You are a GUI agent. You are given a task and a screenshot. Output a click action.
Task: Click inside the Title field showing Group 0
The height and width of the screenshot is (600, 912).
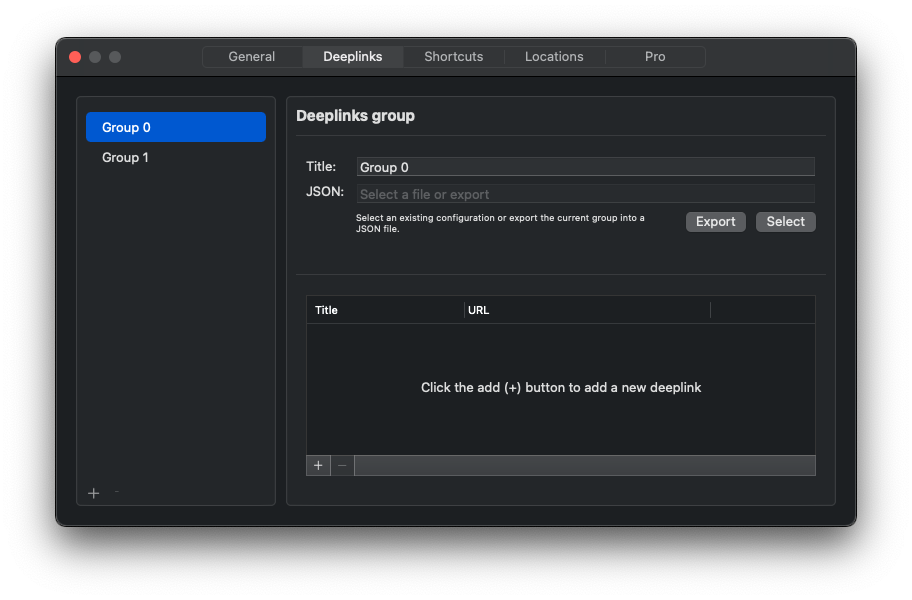[x=585, y=166]
